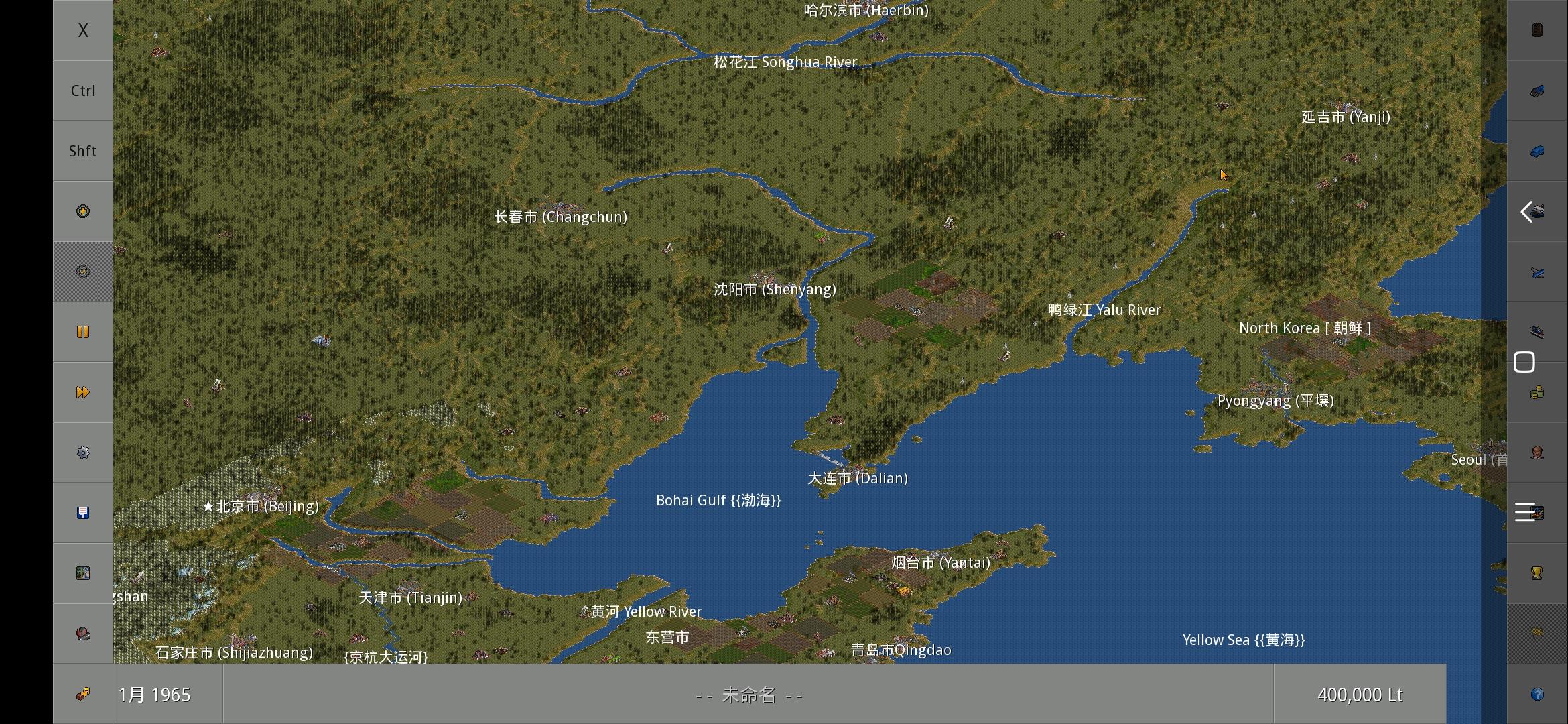Show the road vehicles bus icon

(1537, 151)
